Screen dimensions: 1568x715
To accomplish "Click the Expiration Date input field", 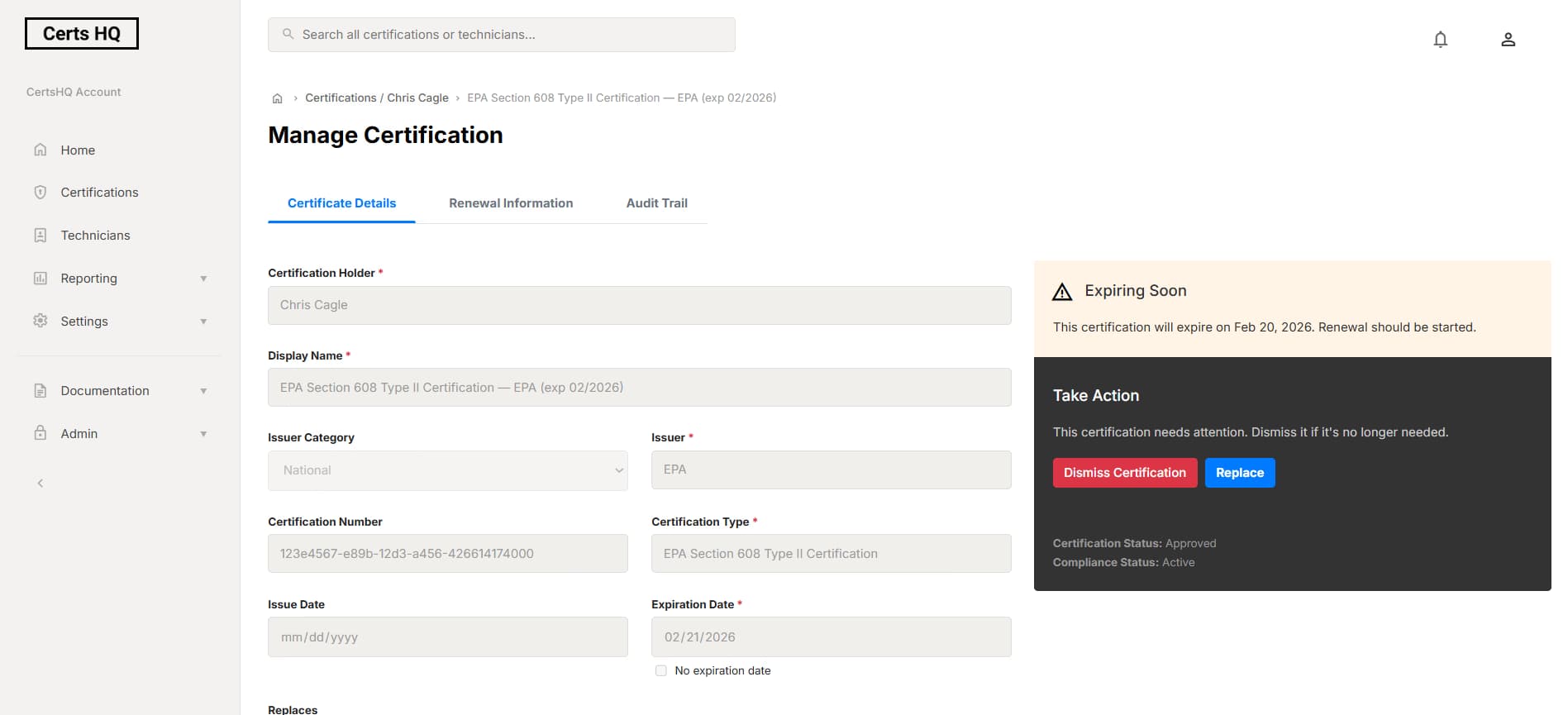I will (x=831, y=637).
